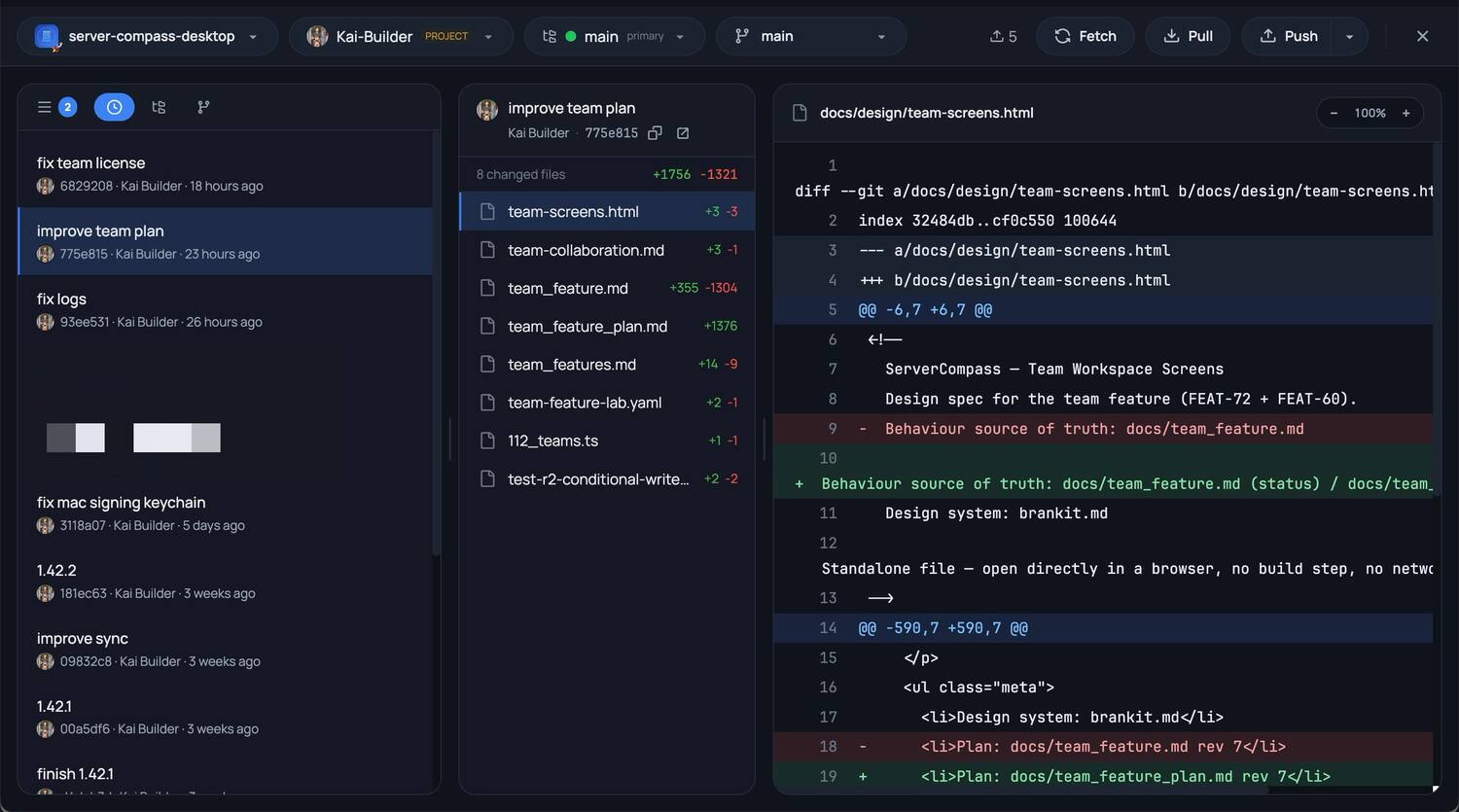Viewport: 1459px width, 812px height.
Task: Click the Pull button
Action: tap(1188, 36)
